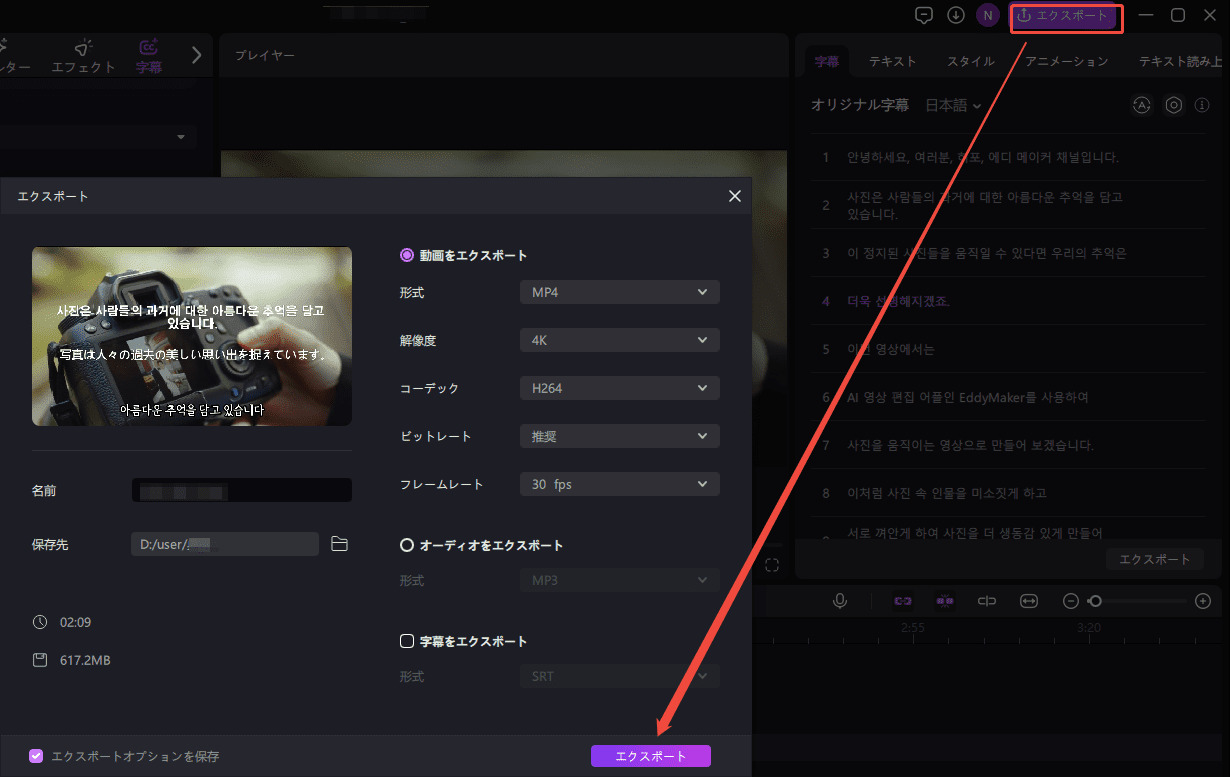The image size is (1230, 777).
Task: Click the download icon in the title bar
Action: 955,15
